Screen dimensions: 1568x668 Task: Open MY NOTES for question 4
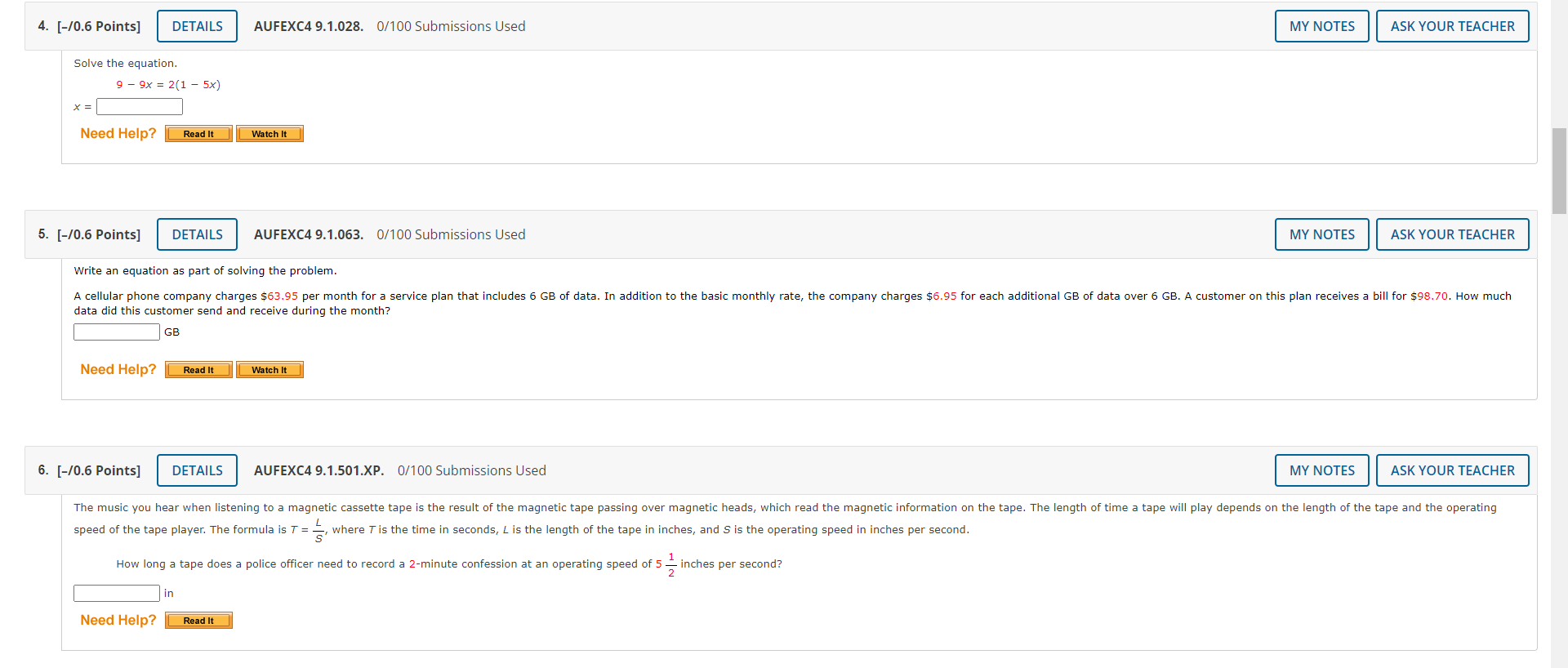point(1321,25)
